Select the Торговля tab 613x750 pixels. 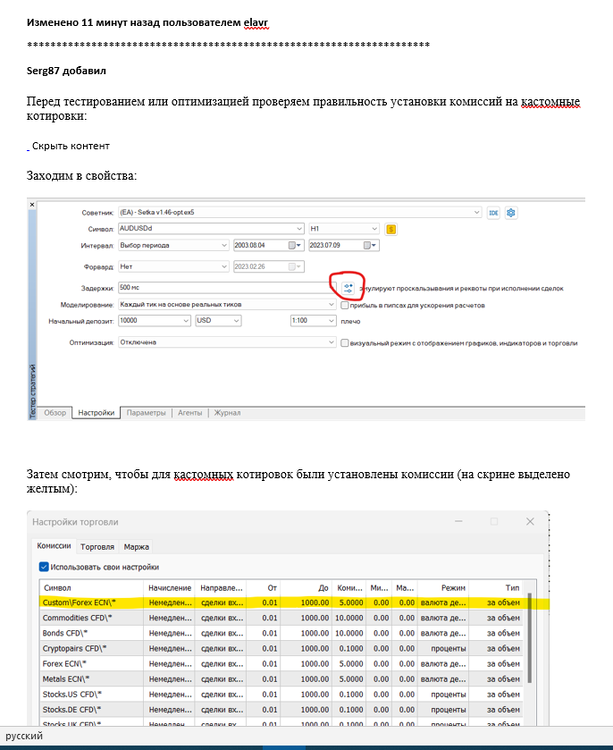click(x=98, y=547)
